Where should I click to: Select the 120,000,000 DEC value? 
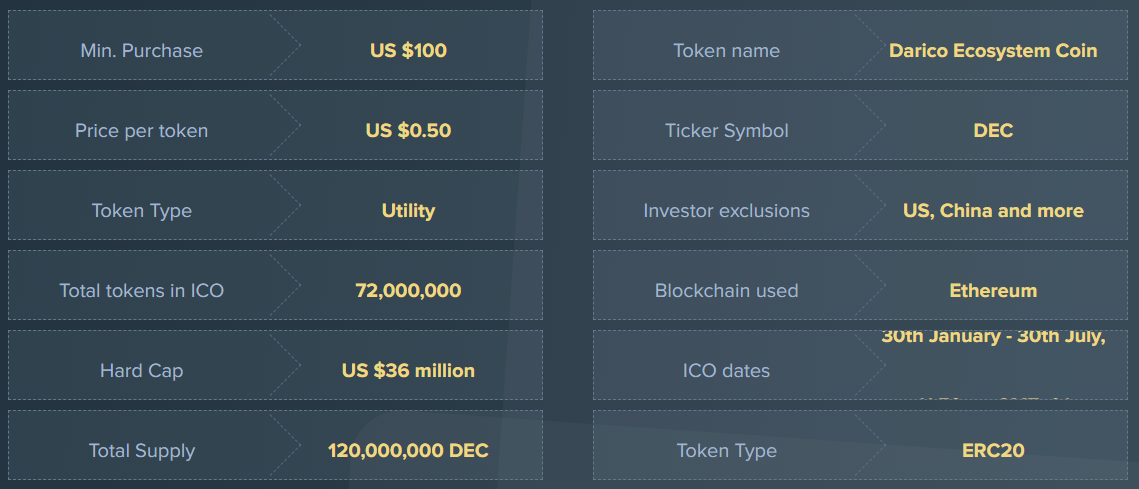tap(408, 450)
